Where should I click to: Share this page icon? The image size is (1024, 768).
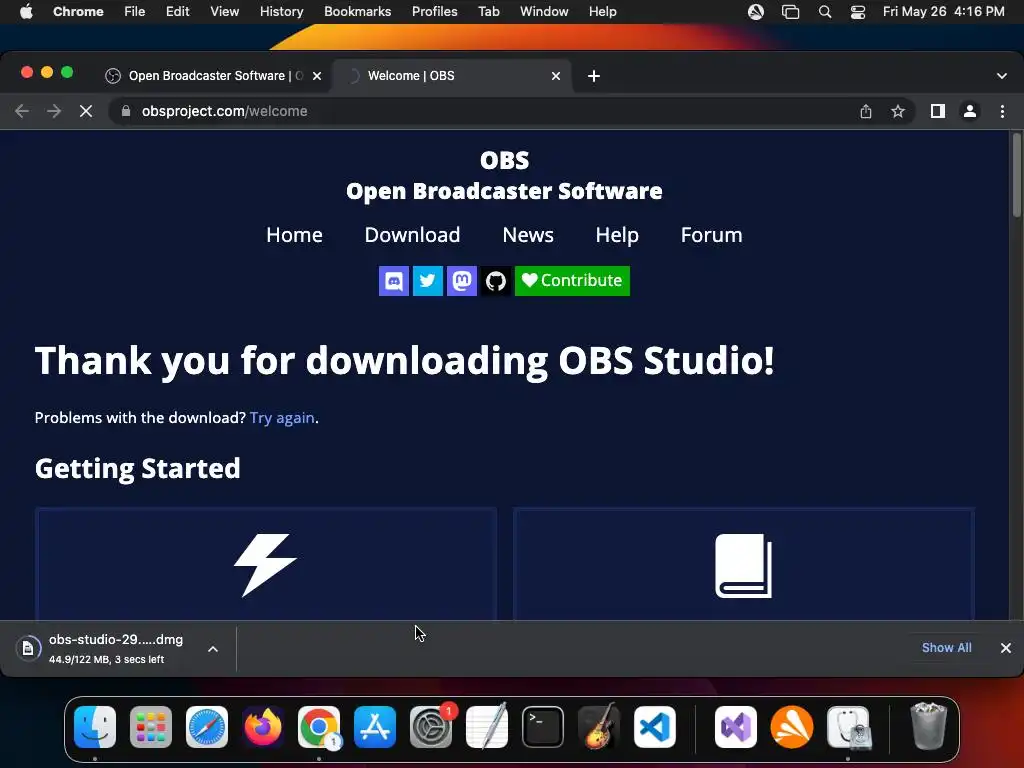(865, 111)
